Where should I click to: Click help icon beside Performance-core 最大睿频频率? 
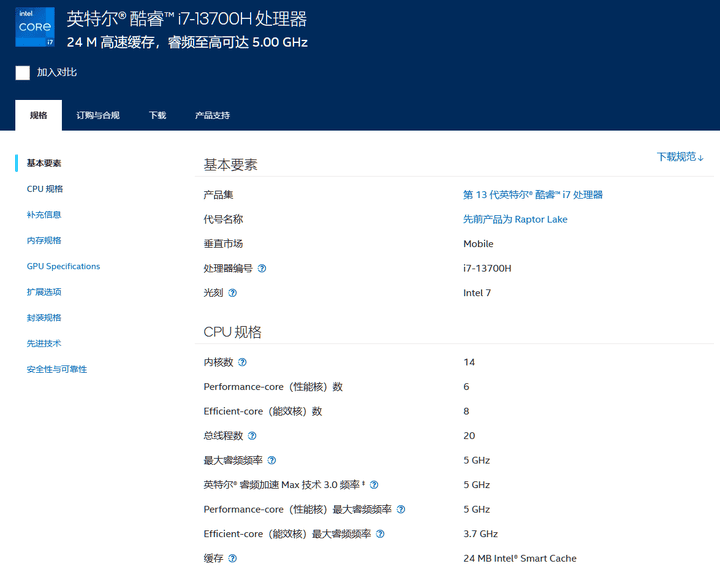click(x=401, y=509)
